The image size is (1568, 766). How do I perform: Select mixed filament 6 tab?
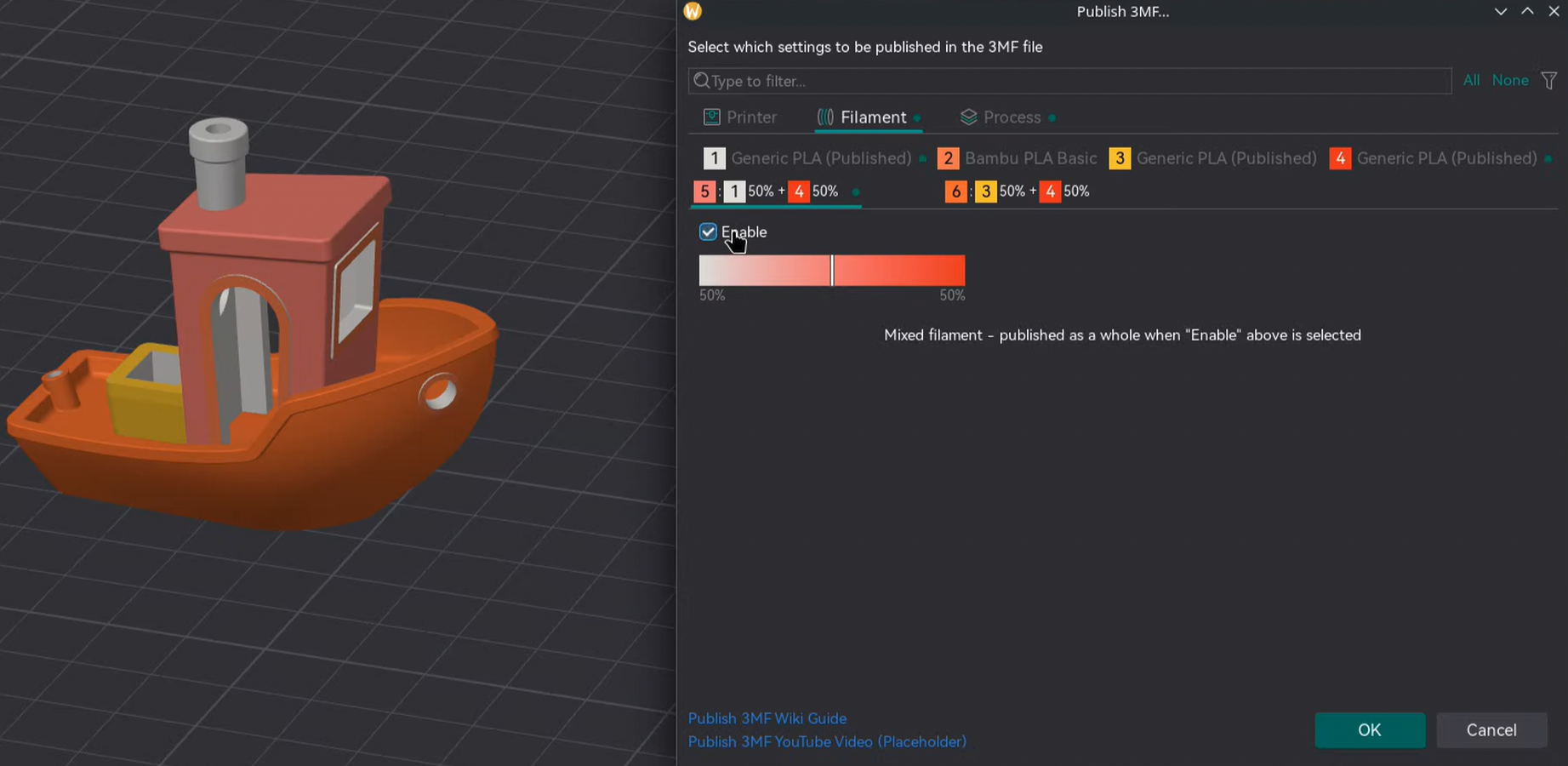pyautogui.click(x=1018, y=191)
